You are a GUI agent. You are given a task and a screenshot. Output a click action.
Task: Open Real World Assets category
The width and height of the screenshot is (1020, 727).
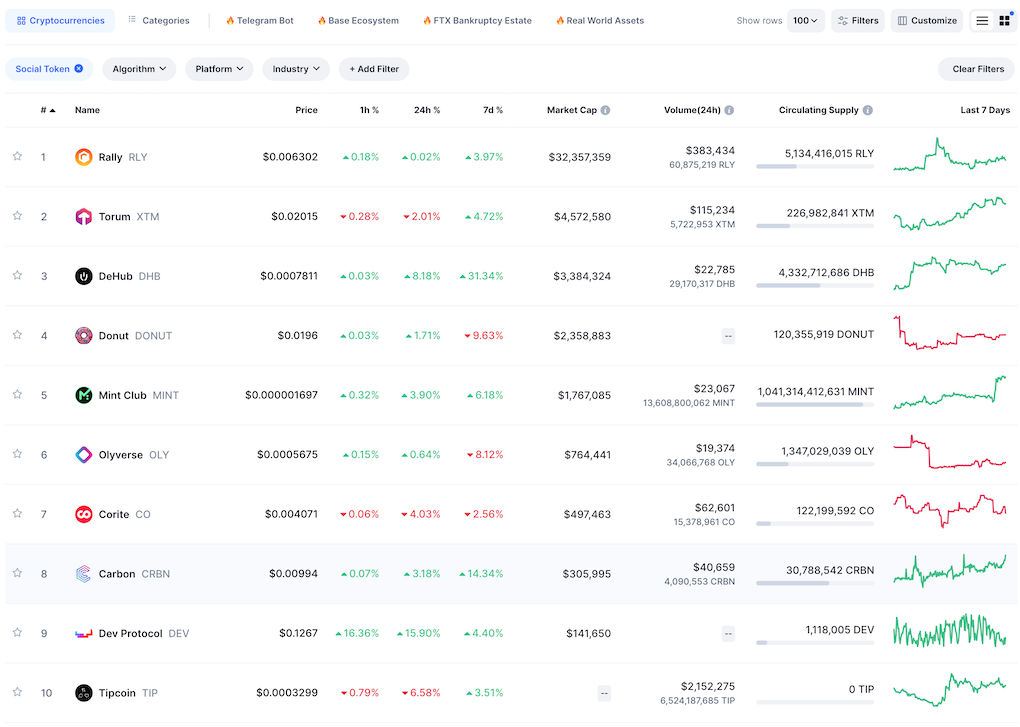pyautogui.click(x=600, y=21)
